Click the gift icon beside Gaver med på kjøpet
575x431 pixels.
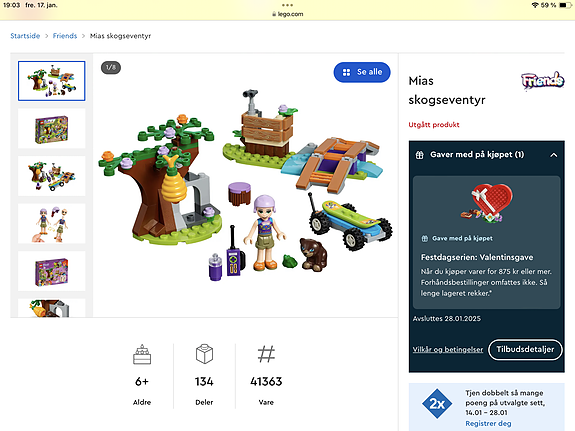click(x=420, y=155)
